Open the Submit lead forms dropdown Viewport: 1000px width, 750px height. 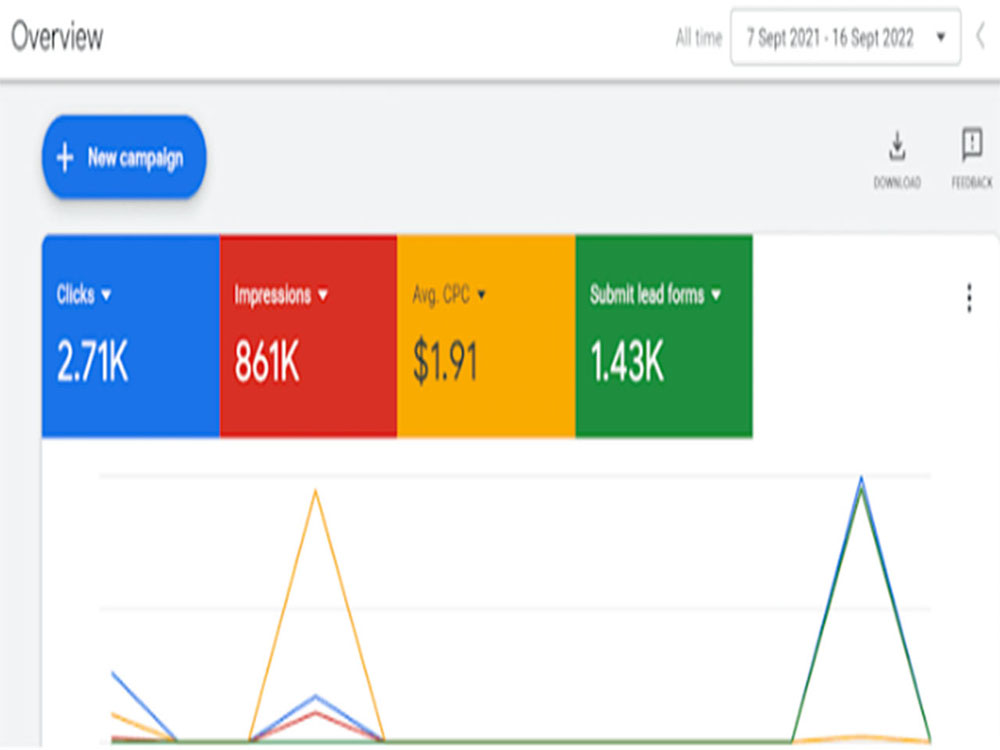coord(656,295)
